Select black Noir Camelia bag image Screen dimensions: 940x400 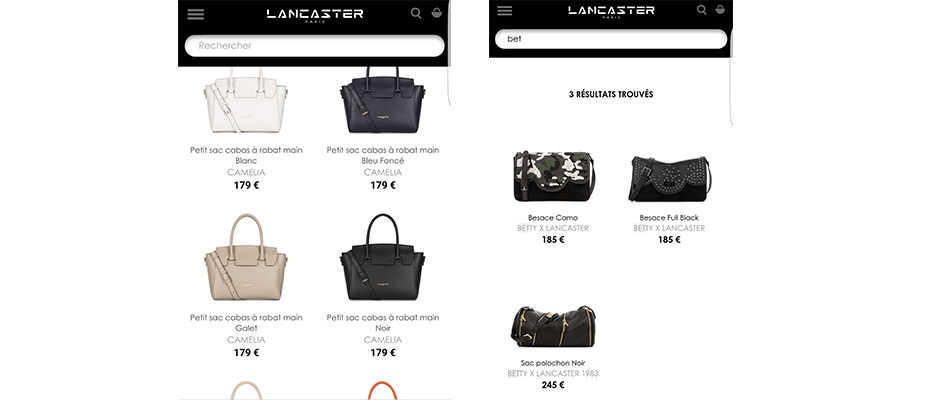click(382, 257)
